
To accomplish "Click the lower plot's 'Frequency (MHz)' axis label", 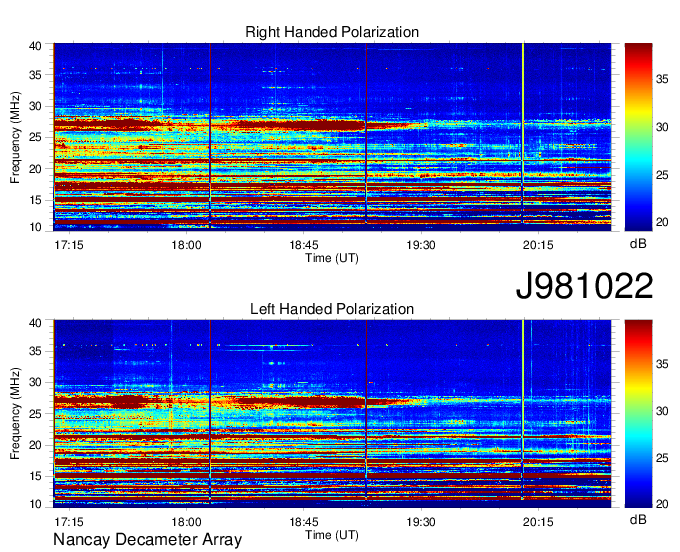I will 15,414.
